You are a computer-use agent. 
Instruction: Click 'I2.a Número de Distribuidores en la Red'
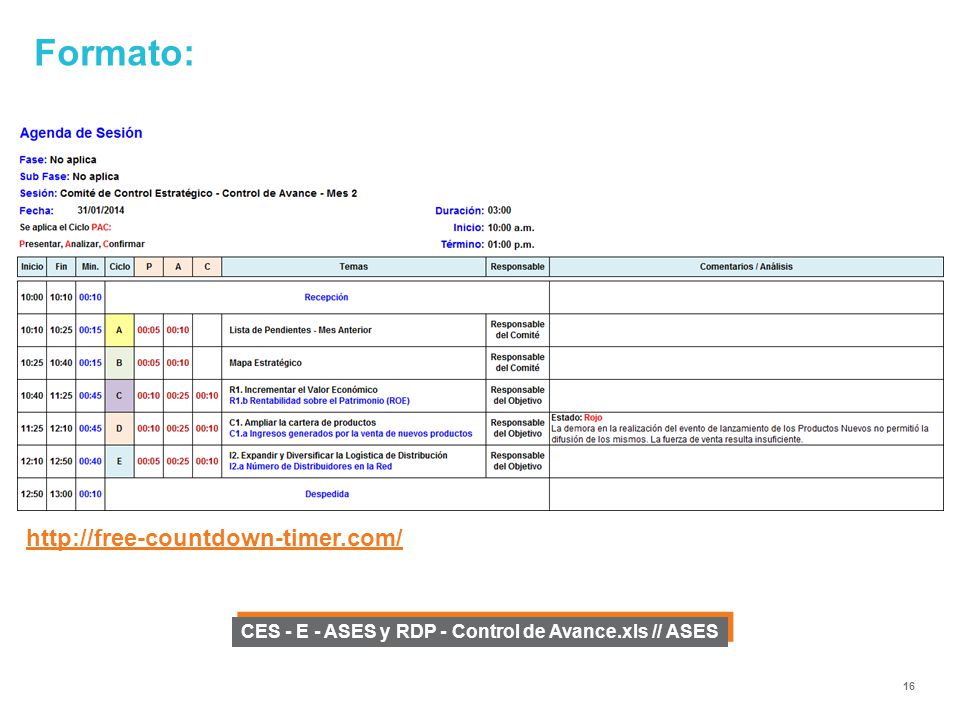coord(310,467)
